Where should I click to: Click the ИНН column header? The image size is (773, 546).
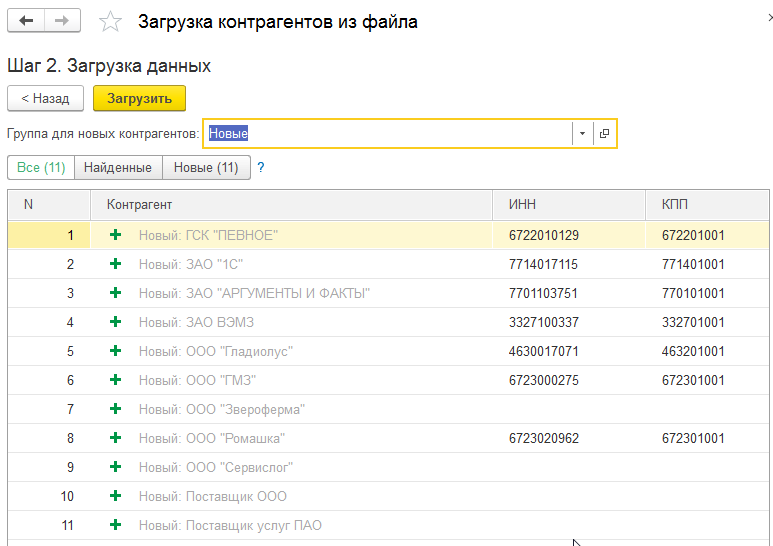click(522, 204)
